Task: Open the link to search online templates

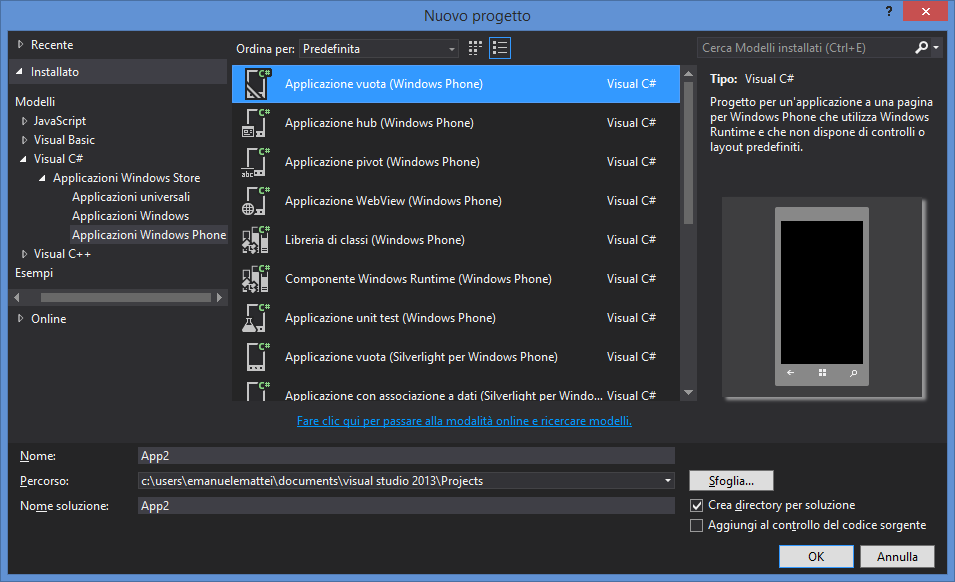Action: (x=464, y=421)
